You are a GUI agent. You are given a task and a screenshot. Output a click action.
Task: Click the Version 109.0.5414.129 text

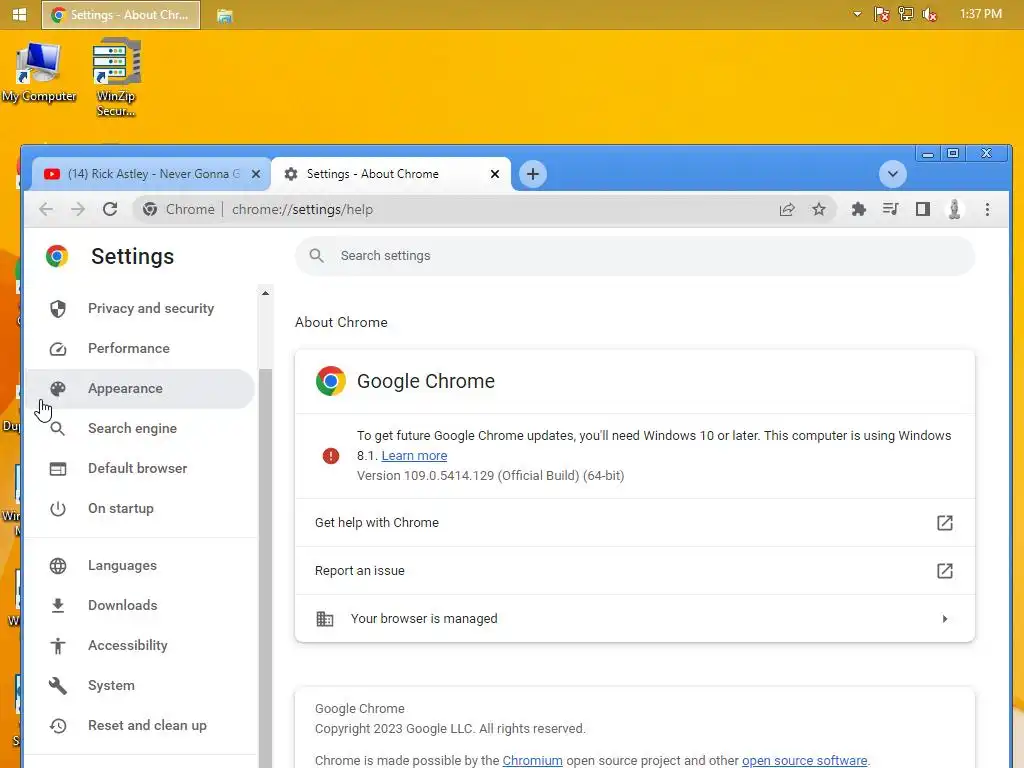pyautogui.click(x=490, y=476)
